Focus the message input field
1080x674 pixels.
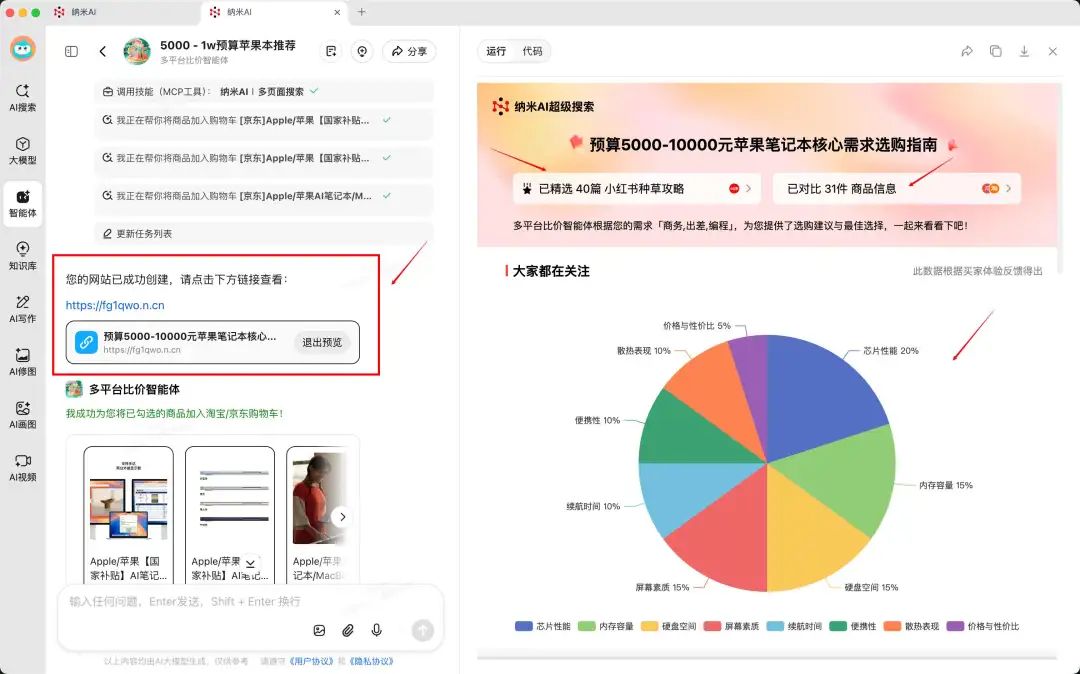tap(251, 602)
